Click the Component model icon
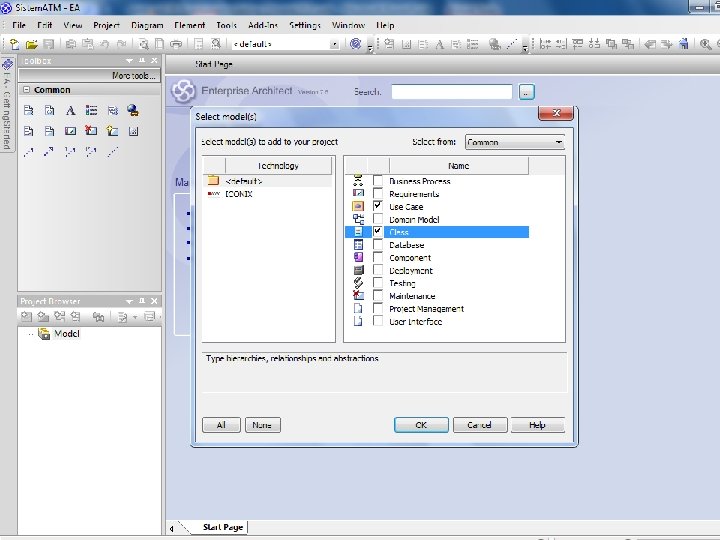The image size is (720, 540). [358, 257]
